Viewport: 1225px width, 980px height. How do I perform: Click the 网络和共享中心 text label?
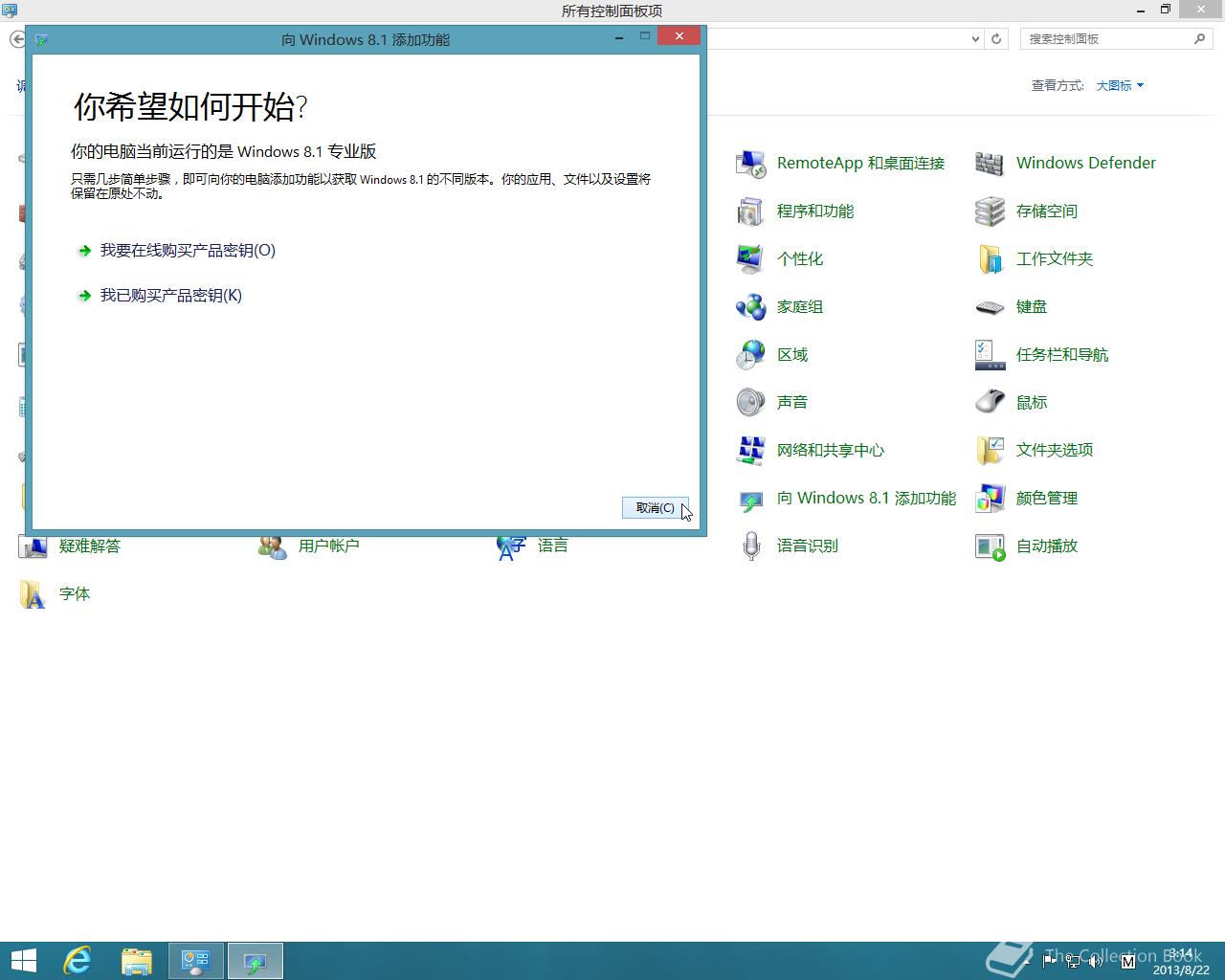(x=831, y=451)
